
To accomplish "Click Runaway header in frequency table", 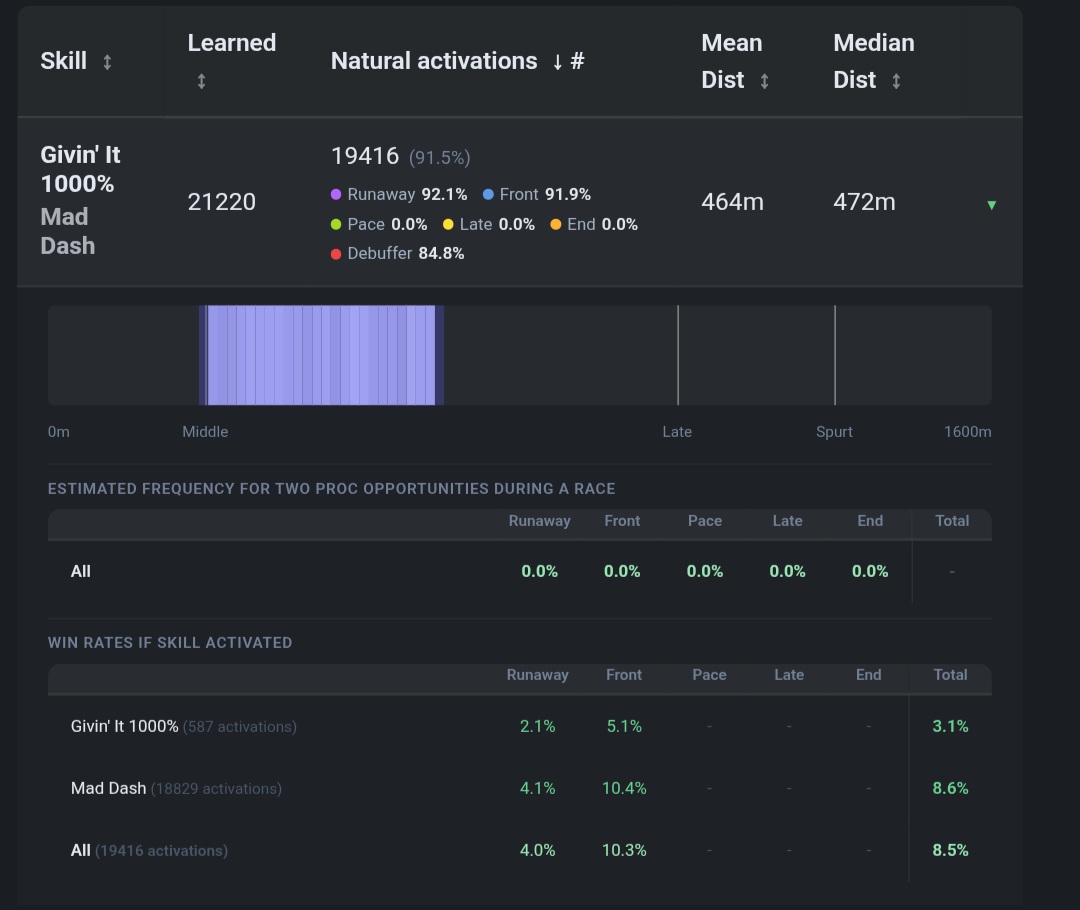I will [539, 521].
